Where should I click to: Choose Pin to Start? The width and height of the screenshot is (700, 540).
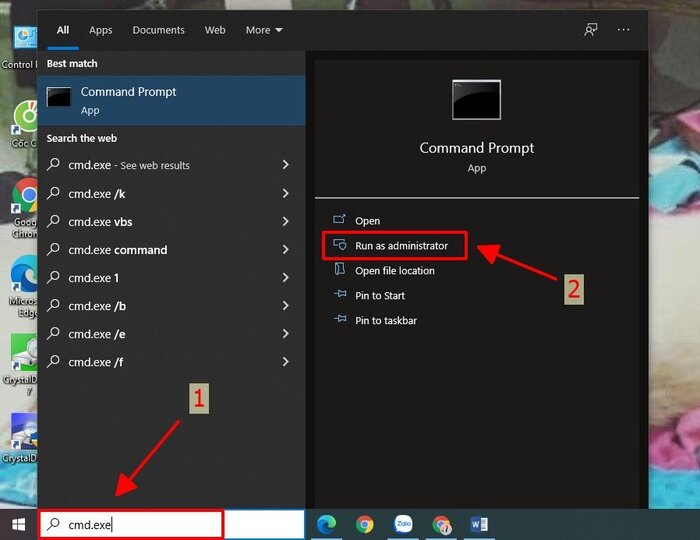380,296
